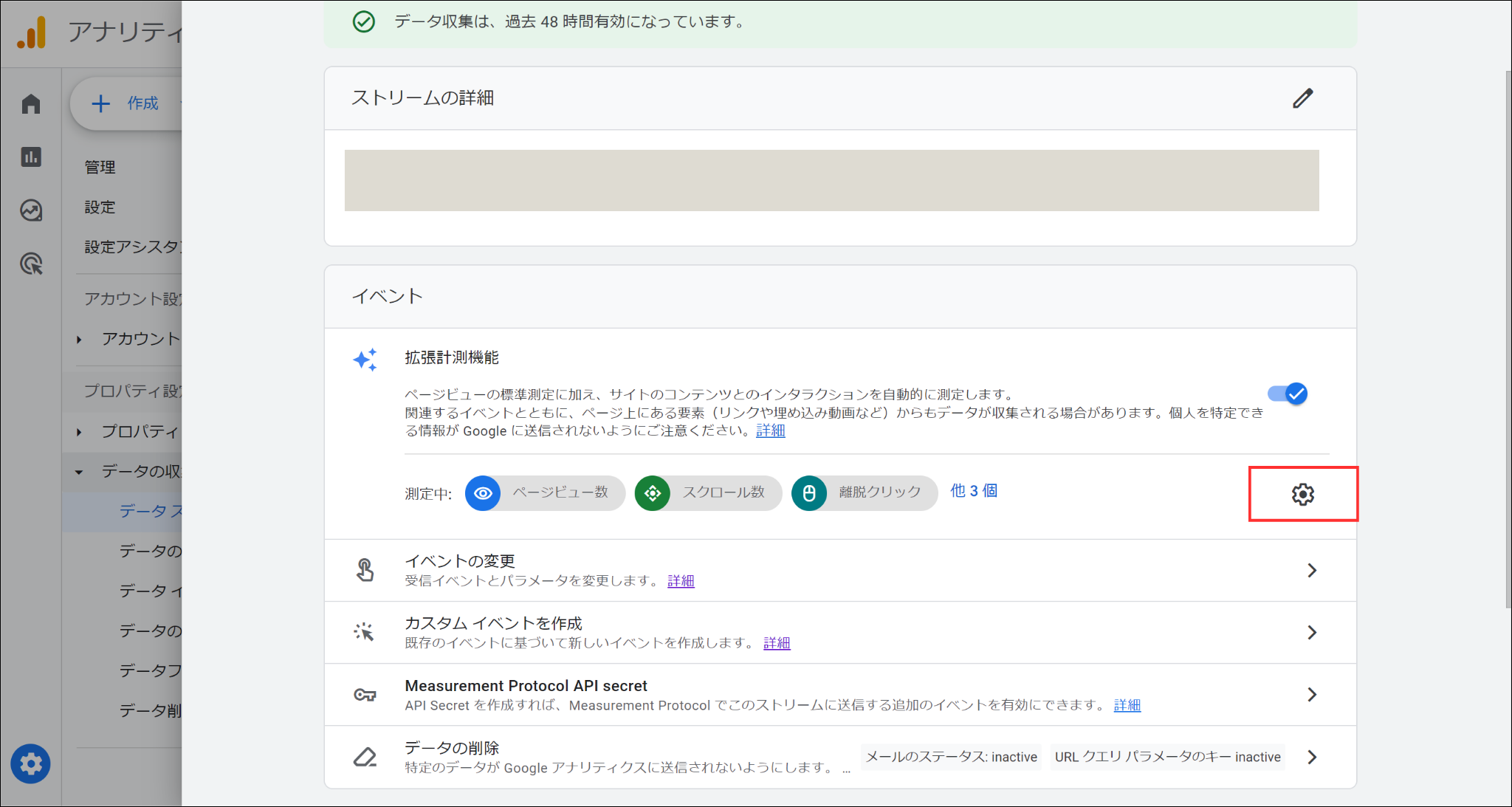Viewport: 1512px width, 807px height.
Task: Click the touch icon beside イベントの変更
Action: (x=365, y=570)
